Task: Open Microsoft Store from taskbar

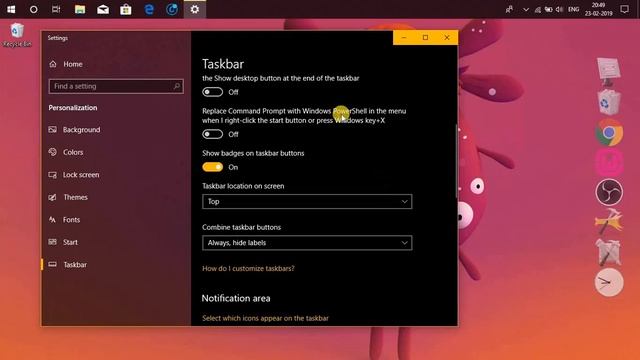Action: [126, 9]
